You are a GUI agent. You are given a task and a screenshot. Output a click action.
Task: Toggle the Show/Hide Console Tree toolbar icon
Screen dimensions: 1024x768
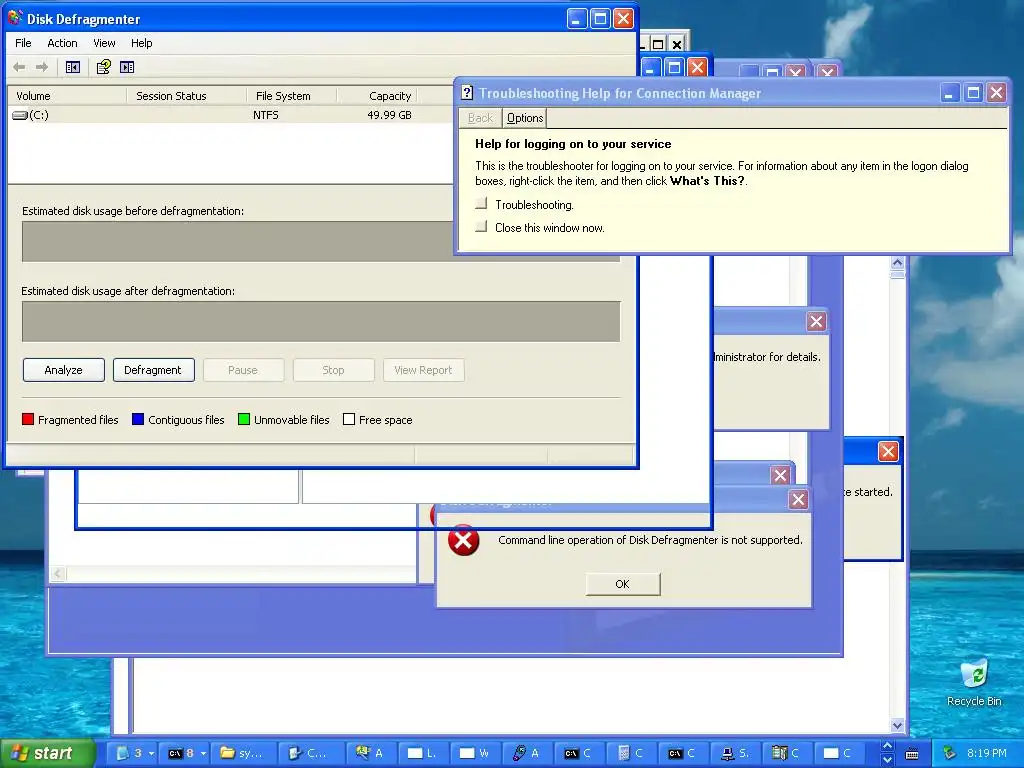pyautogui.click(x=72, y=67)
